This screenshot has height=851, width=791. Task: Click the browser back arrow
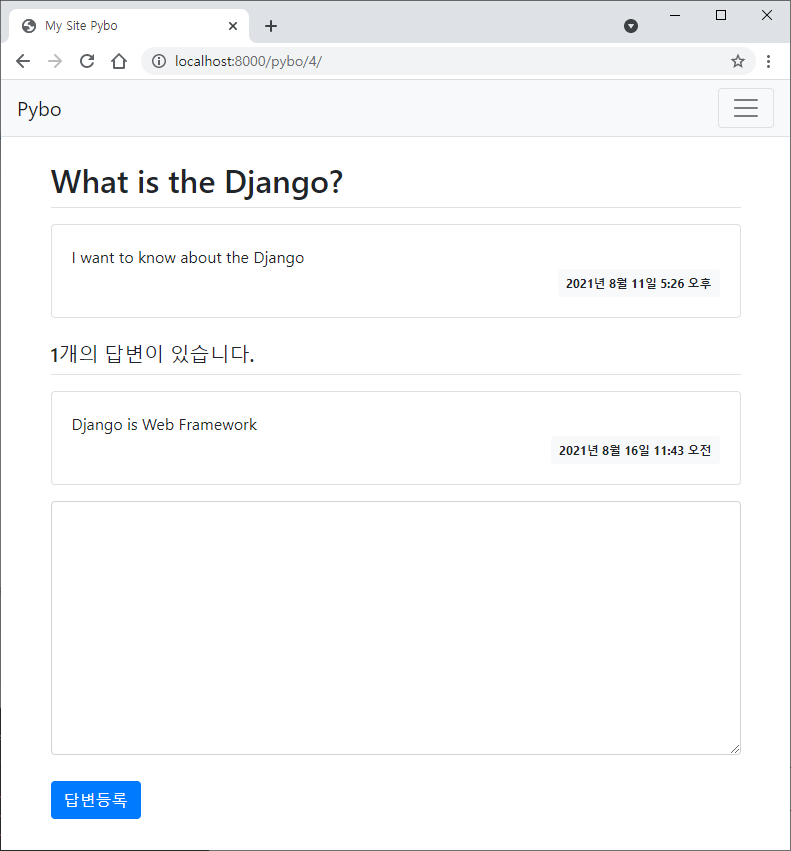pos(23,61)
